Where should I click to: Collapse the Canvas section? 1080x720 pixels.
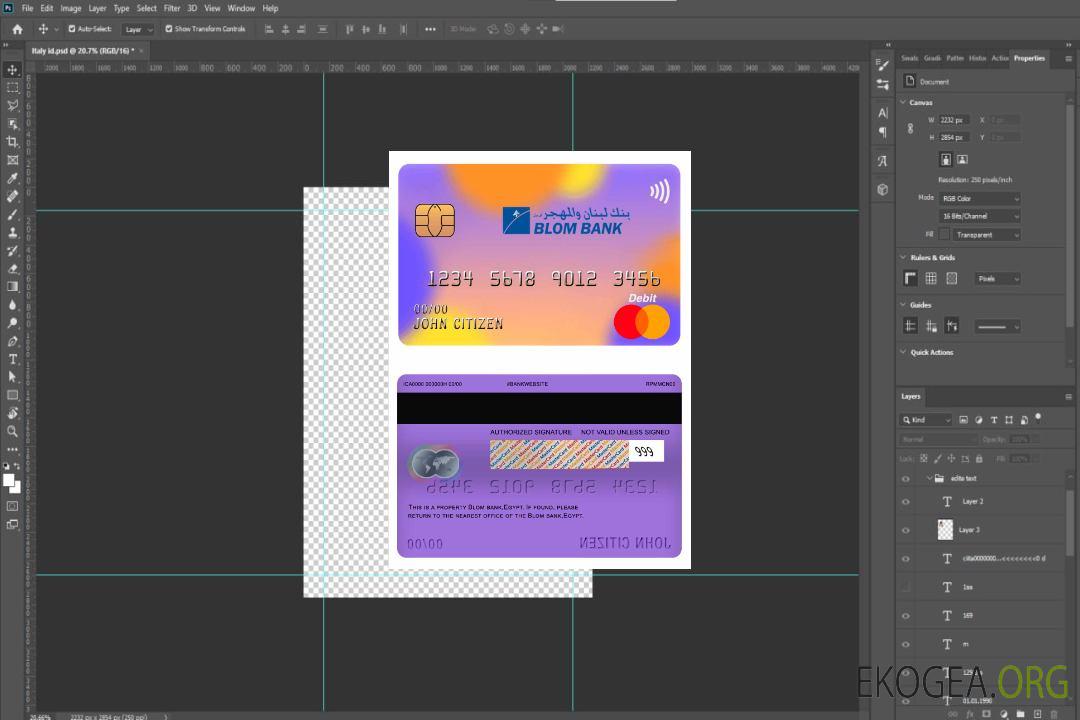tap(903, 102)
